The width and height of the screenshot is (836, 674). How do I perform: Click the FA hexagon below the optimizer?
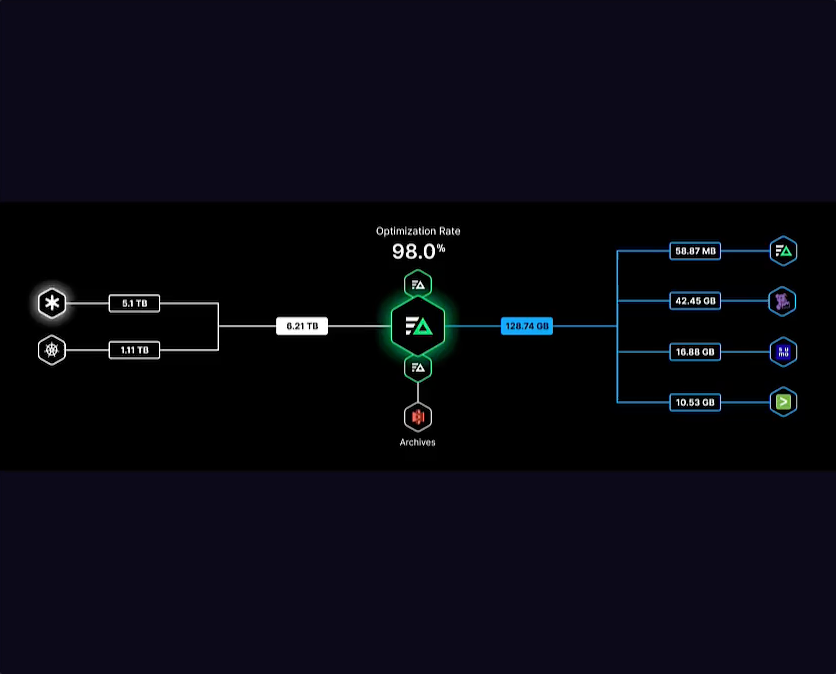(417, 367)
